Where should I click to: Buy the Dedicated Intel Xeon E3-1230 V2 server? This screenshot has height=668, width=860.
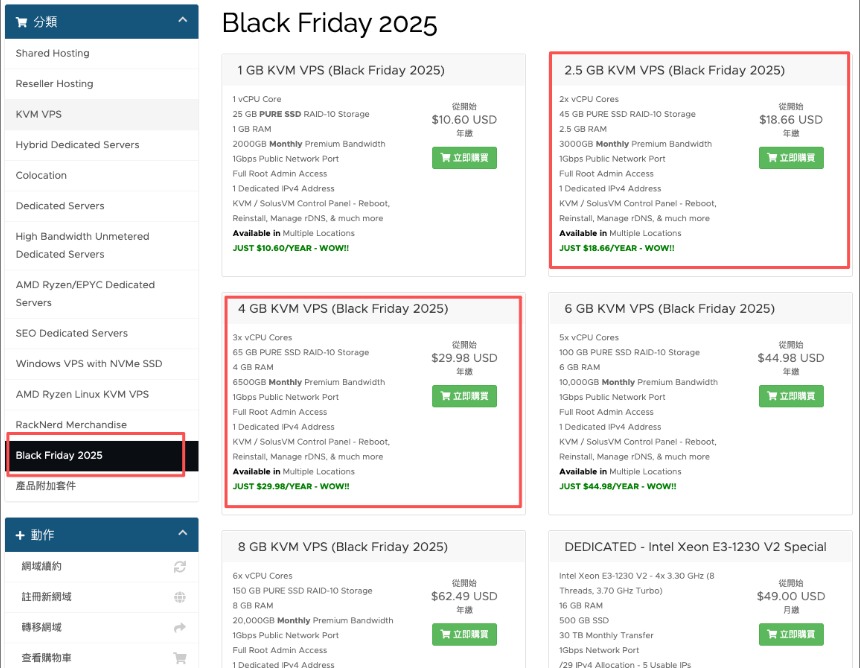click(791, 634)
